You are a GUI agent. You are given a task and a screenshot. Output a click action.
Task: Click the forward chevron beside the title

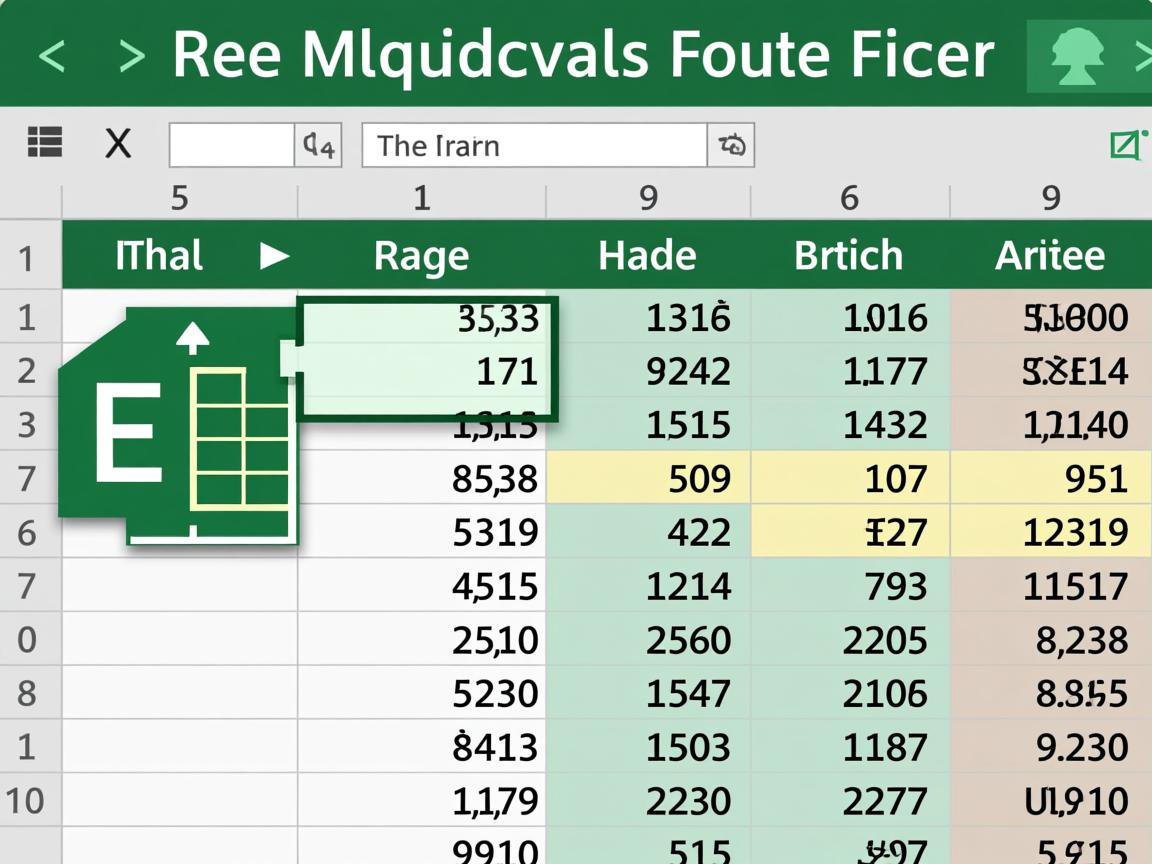pyautogui.click(x=132, y=56)
